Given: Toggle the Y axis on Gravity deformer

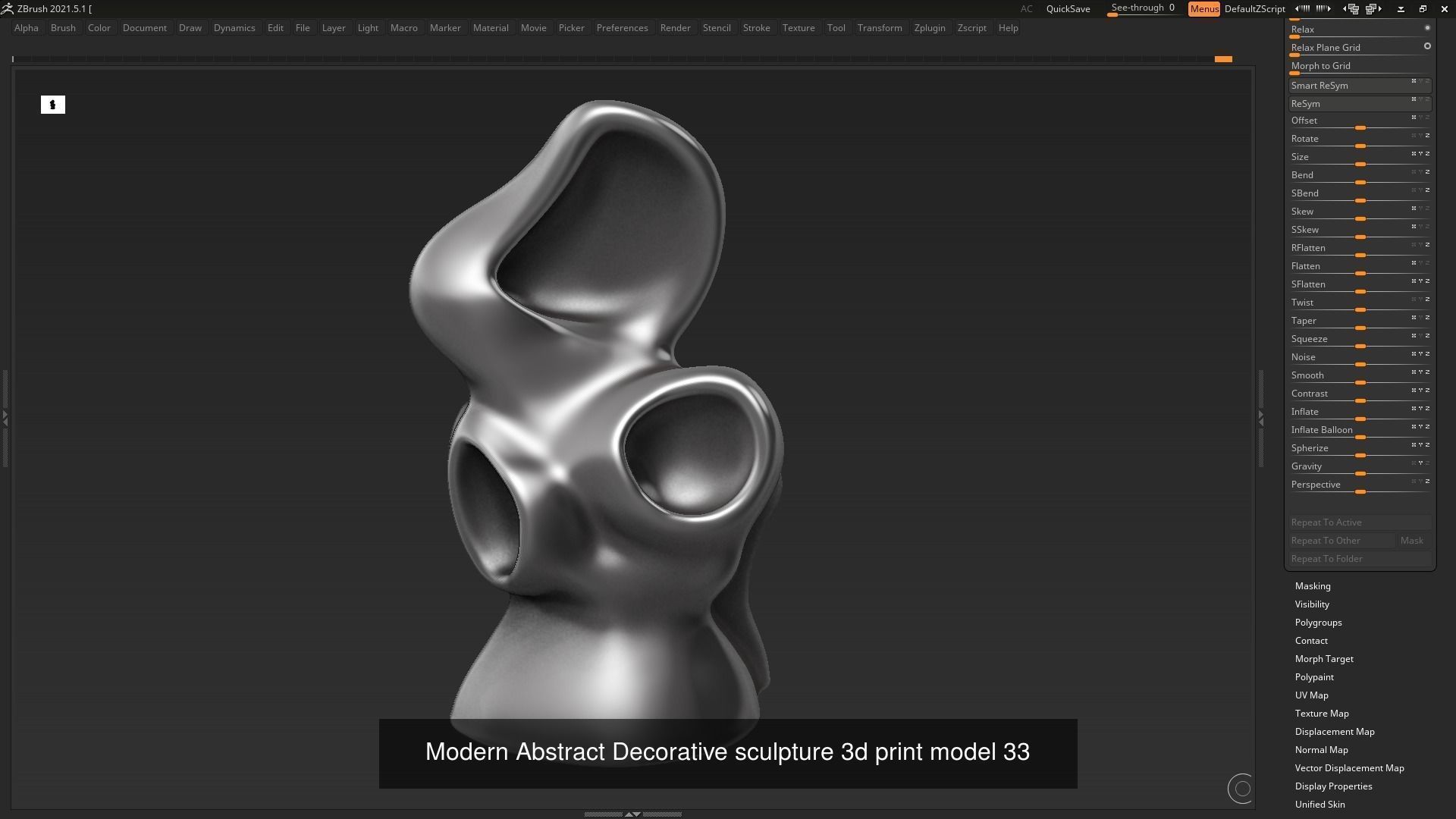Looking at the screenshot, I should [x=1420, y=463].
